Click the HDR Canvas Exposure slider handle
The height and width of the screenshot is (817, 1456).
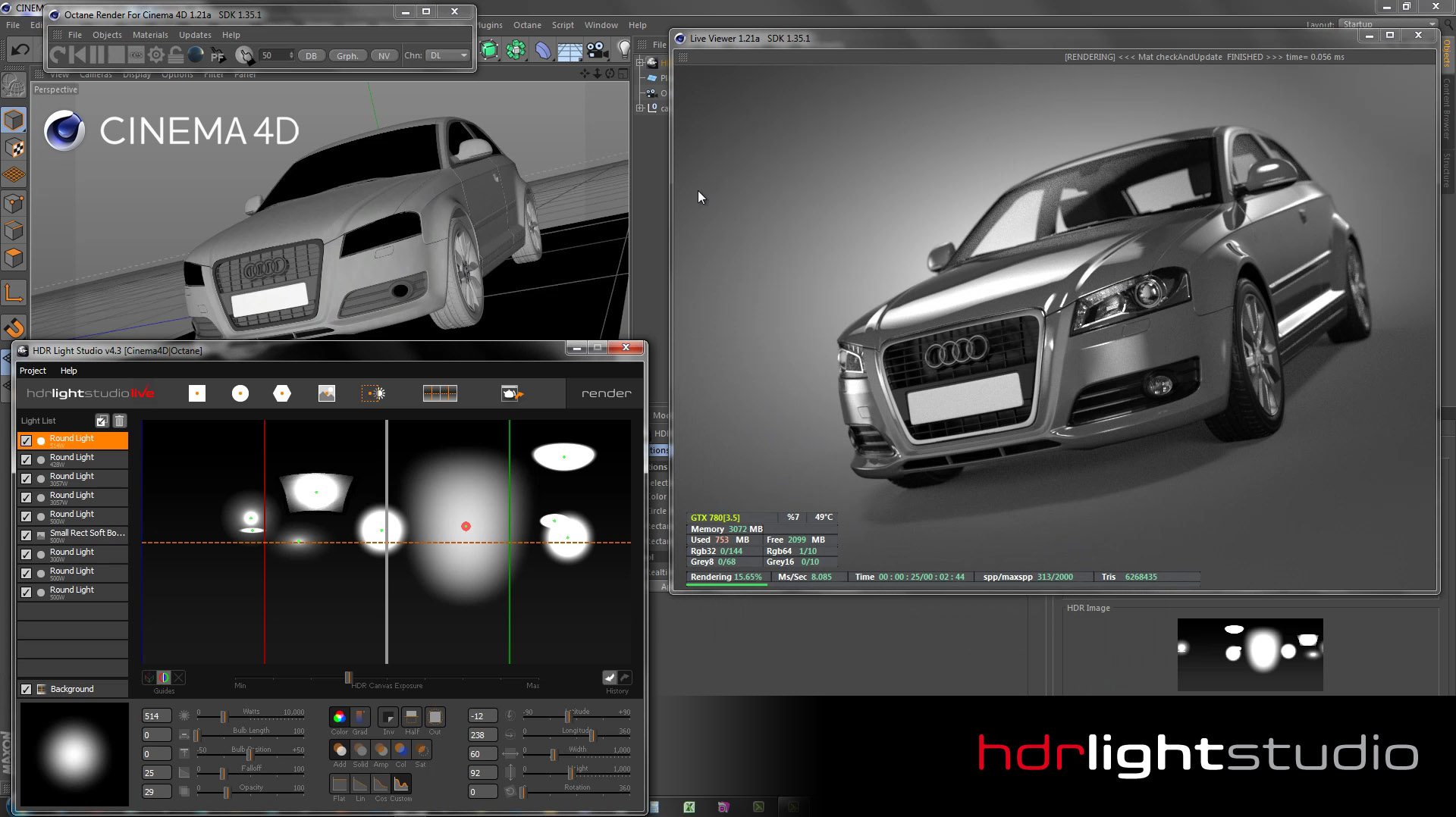348,678
